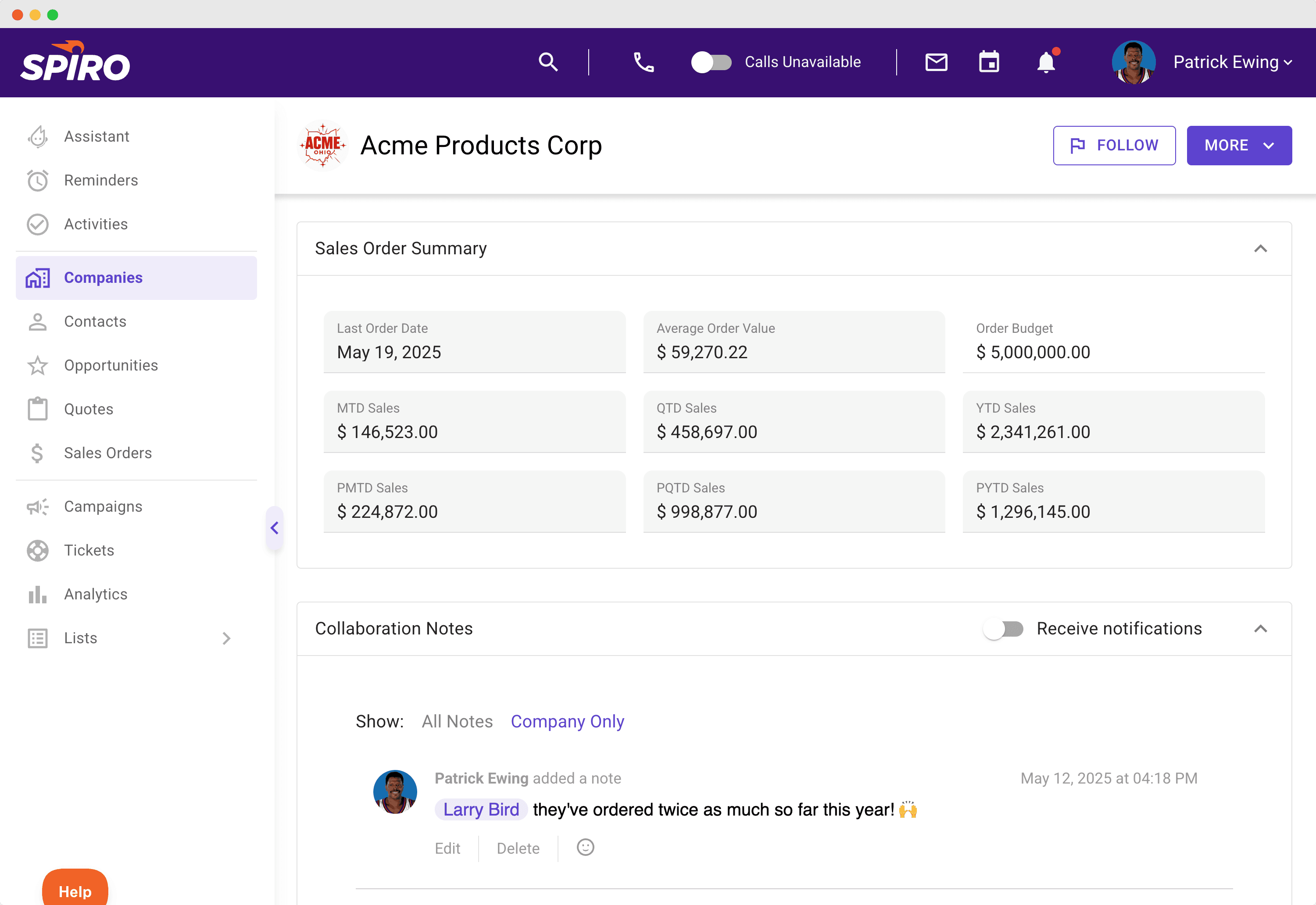The image size is (1316, 905).
Task: Click the author name in the note header
Action: coord(481,778)
